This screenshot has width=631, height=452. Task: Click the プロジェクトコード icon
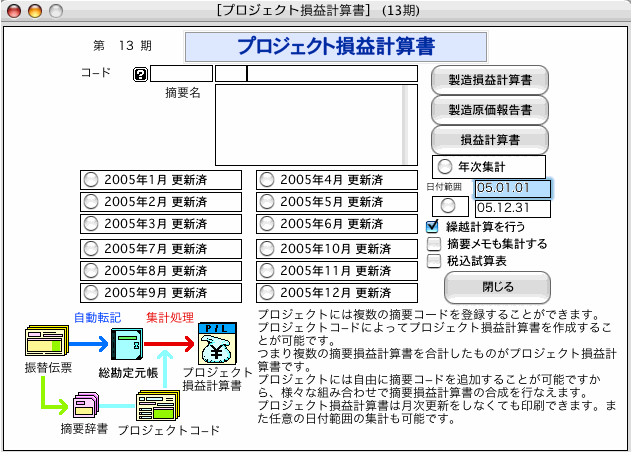(x=157, y=406)
